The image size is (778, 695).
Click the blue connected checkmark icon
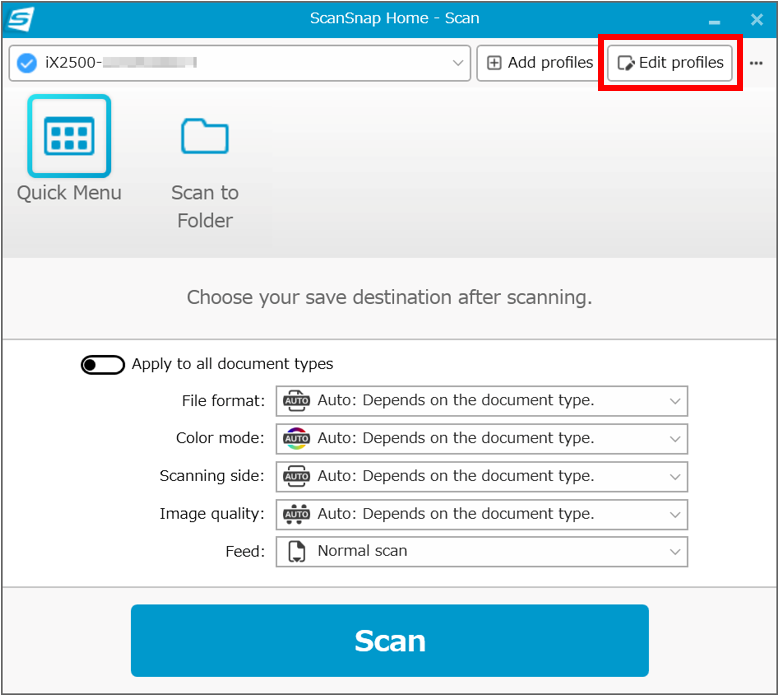(x=27, y=63)
